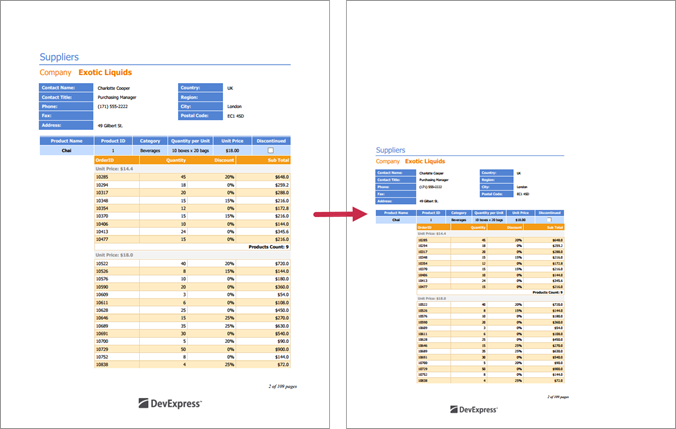Select the $648.0 sub total on left page
This screenshot has height=429, width=676.
[x=282, y=177]
